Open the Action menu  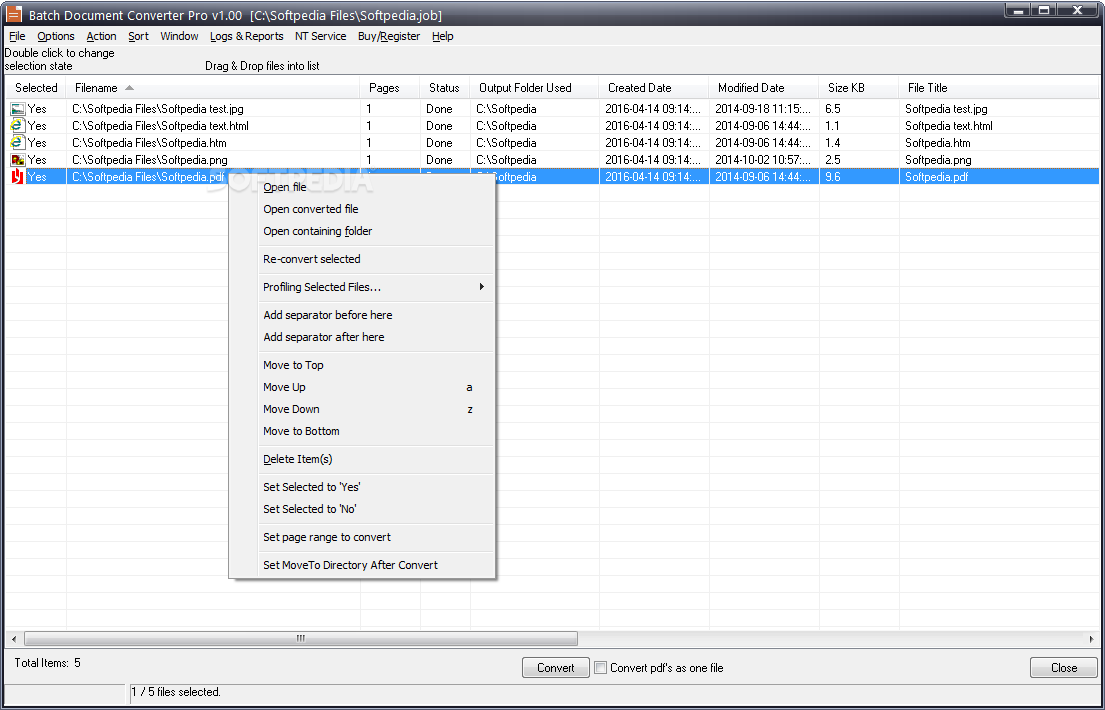(x=101, y=36)
